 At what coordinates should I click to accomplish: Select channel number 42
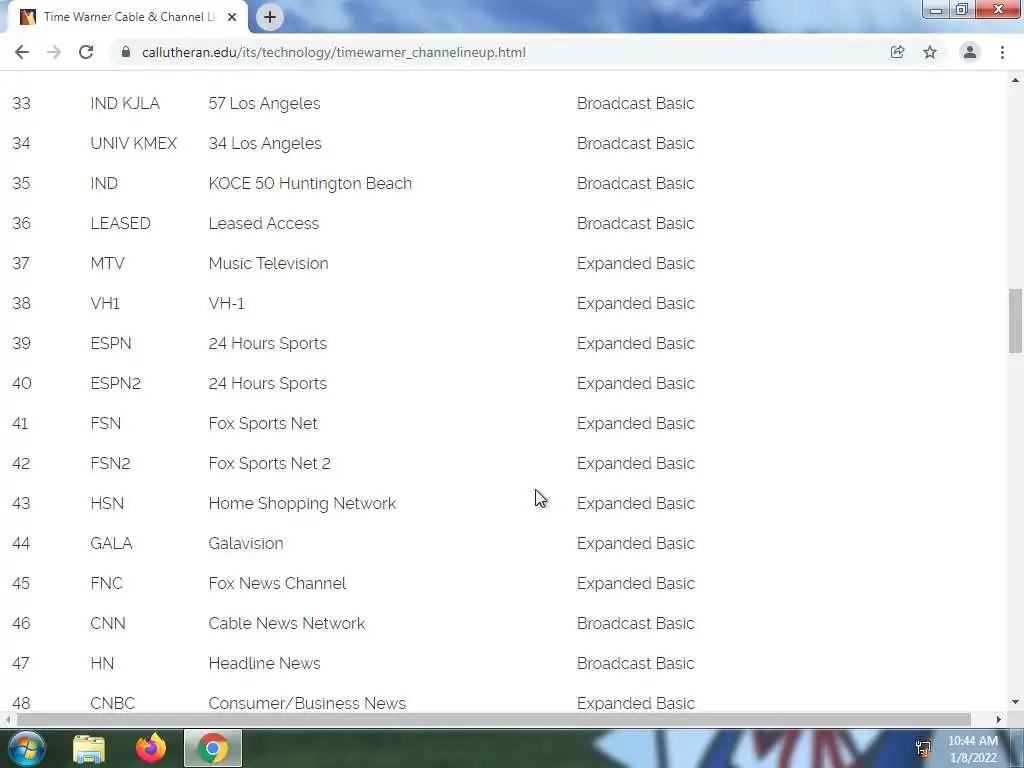pyautogui.click(x=21, y=464)
